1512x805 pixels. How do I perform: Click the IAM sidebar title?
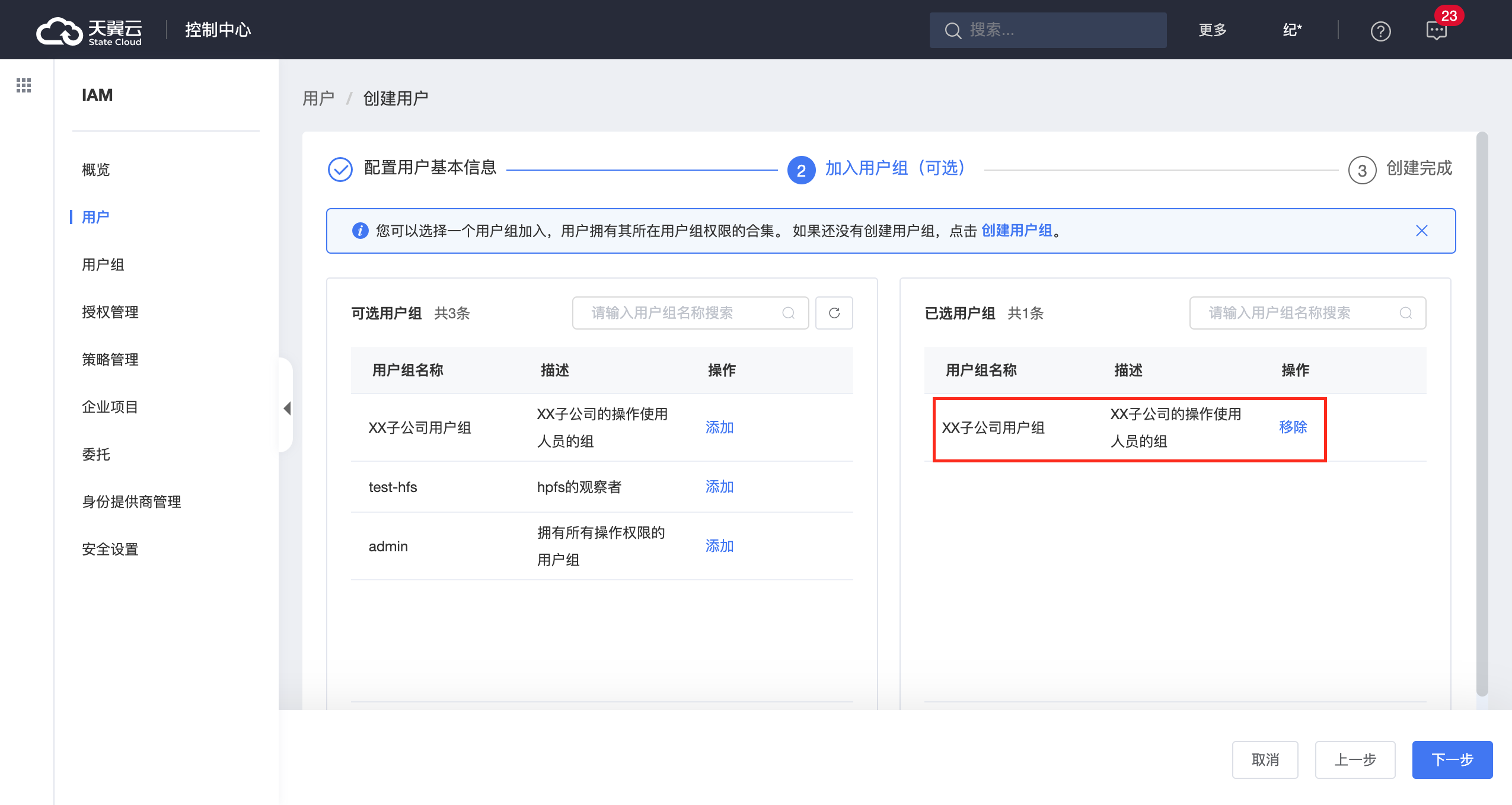coord(97,95)
